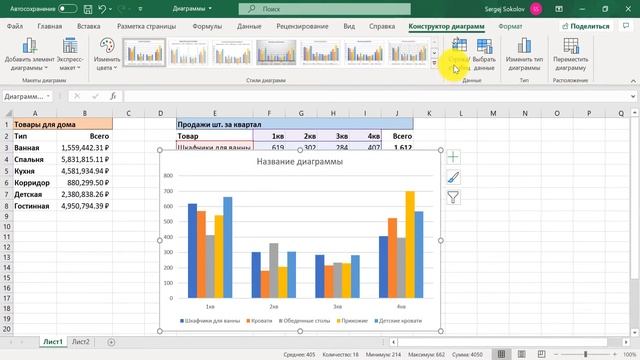
Task: Click the search box Поиск
Action: click(325, 9)
